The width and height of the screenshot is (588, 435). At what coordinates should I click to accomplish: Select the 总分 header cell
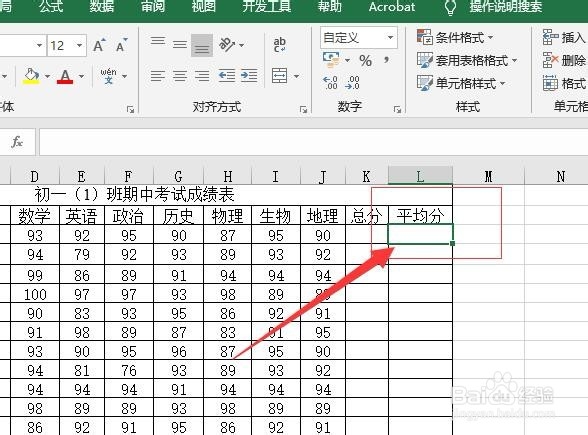coord(366,215)
